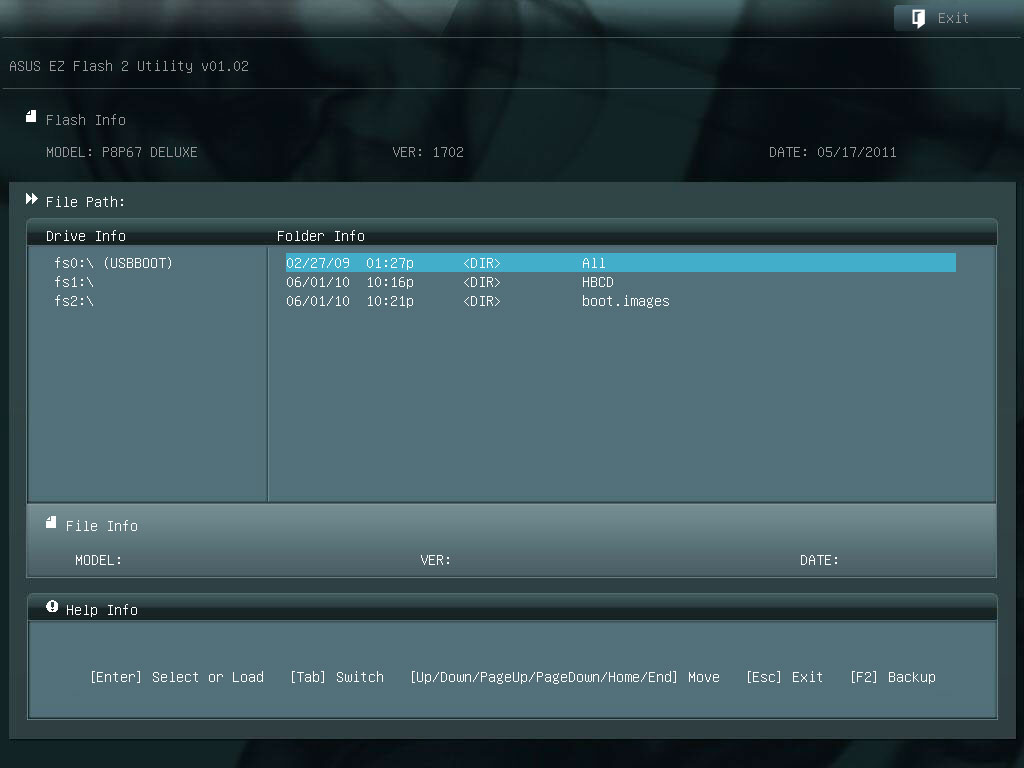Image resolution: width=1024 pixels, height=768 pixels.
Task: Open the HBCD folder
Action: point(598,282)
